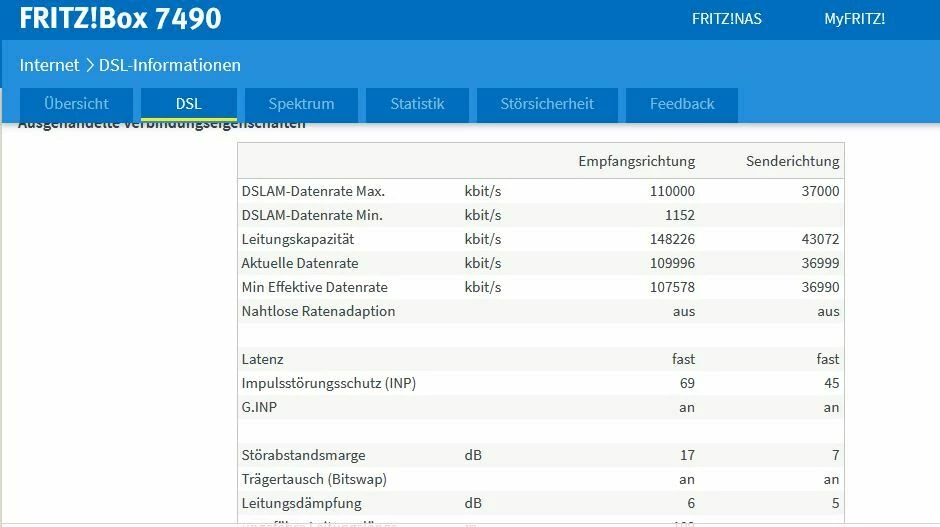Select the Leitungsdämpfung row label
The height and width of the screenshot is (527, 940).
click(302, 503)
